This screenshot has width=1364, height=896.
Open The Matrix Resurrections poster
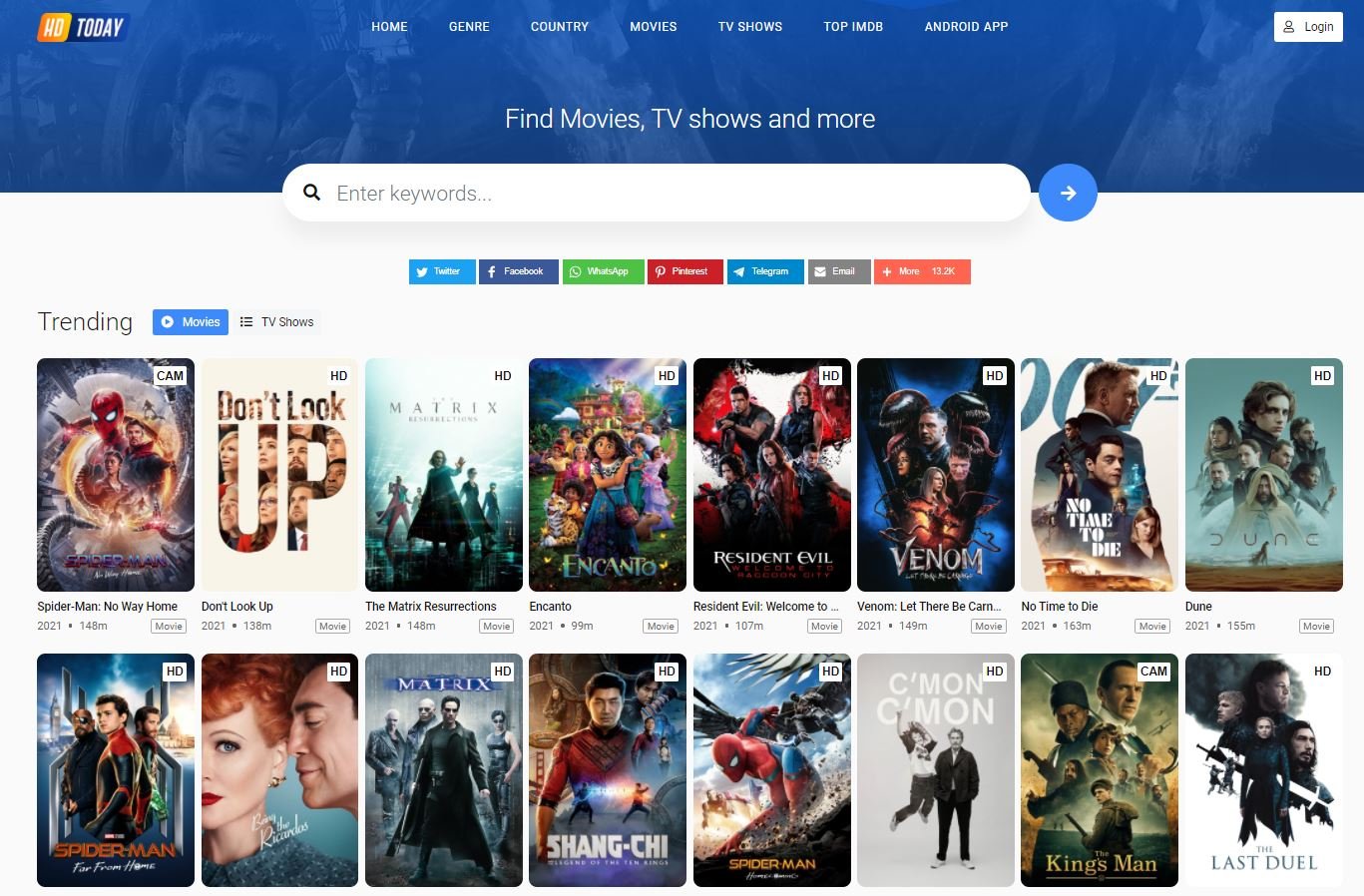click(444, 475)
